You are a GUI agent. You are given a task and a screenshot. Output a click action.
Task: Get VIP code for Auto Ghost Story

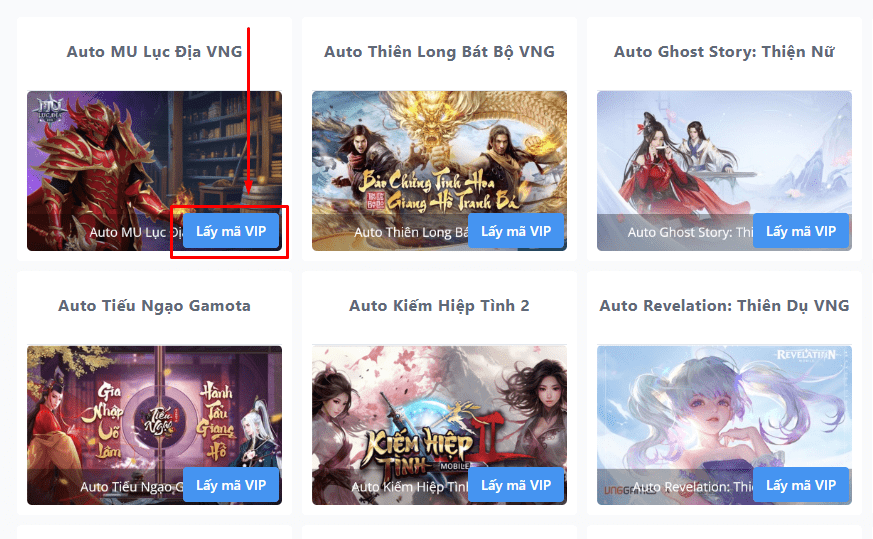click(x=801, y=231)
